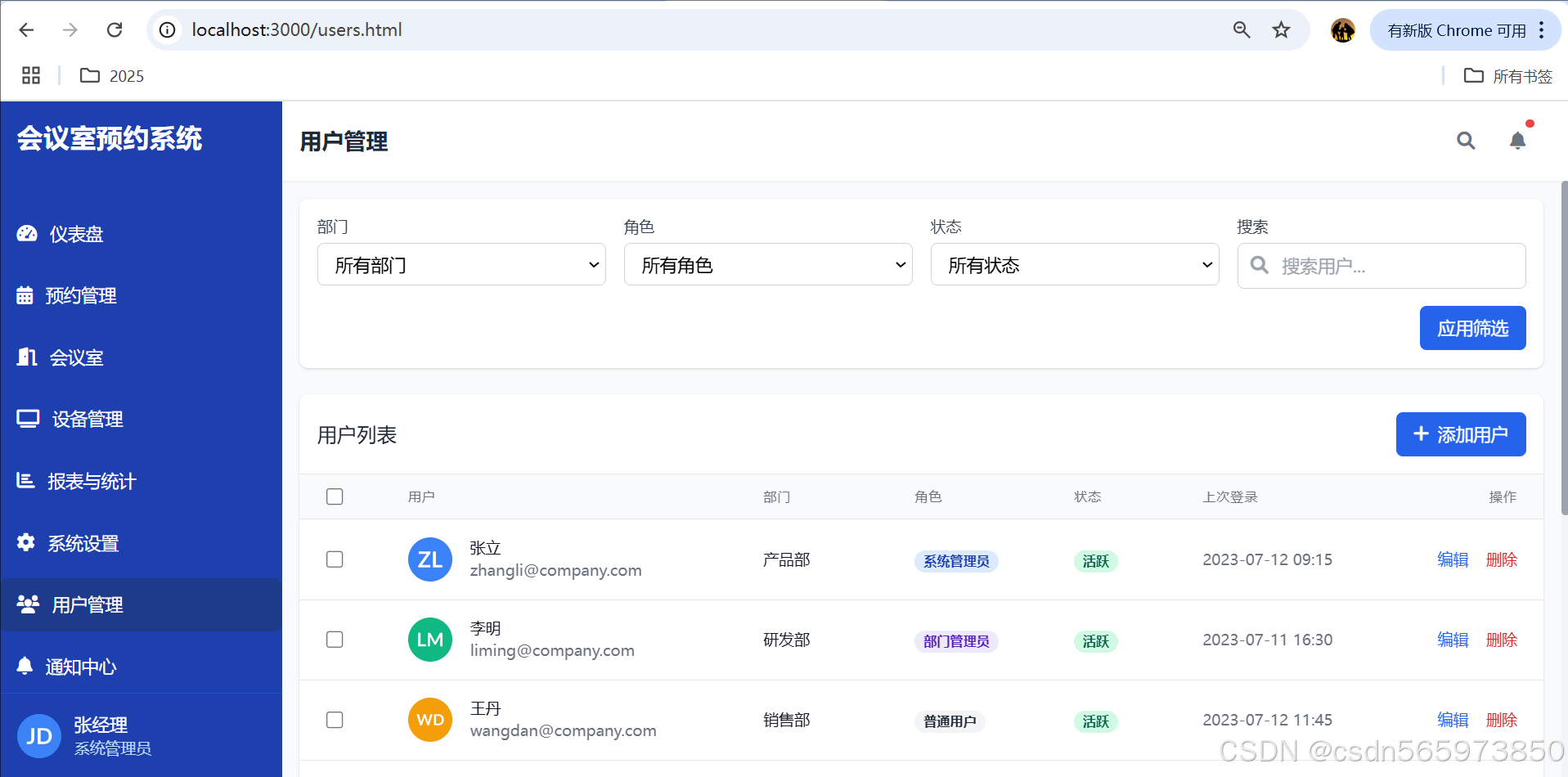Open 设备管理 in the sidebar
Viewport: 1568px width, 777px height.
pyautogui.click(x=142, y=419)
